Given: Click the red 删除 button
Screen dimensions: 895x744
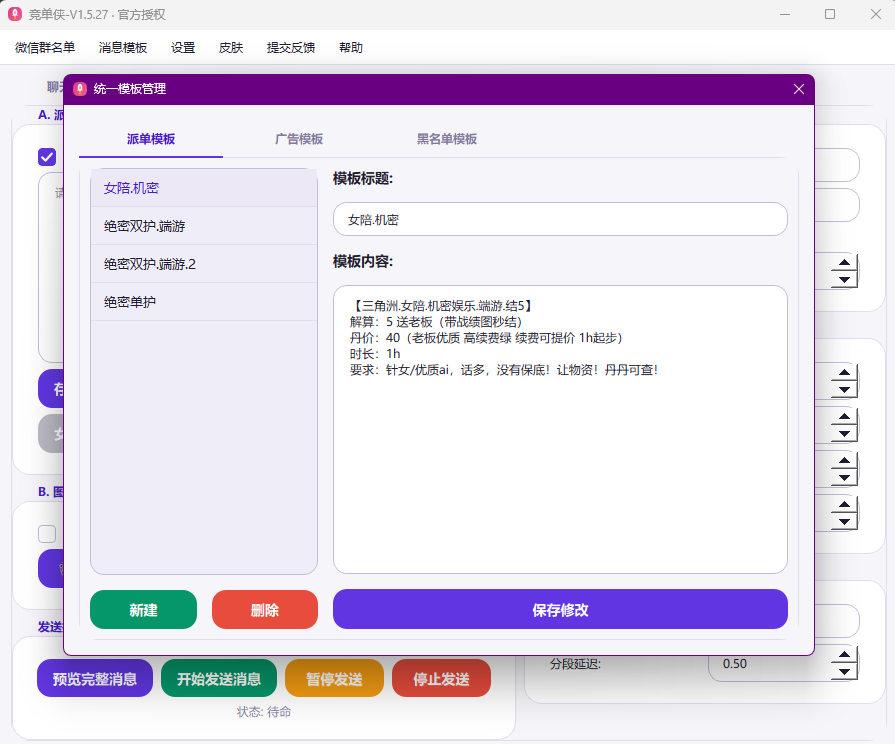Looking at the screenshot, I should [265, 610].
